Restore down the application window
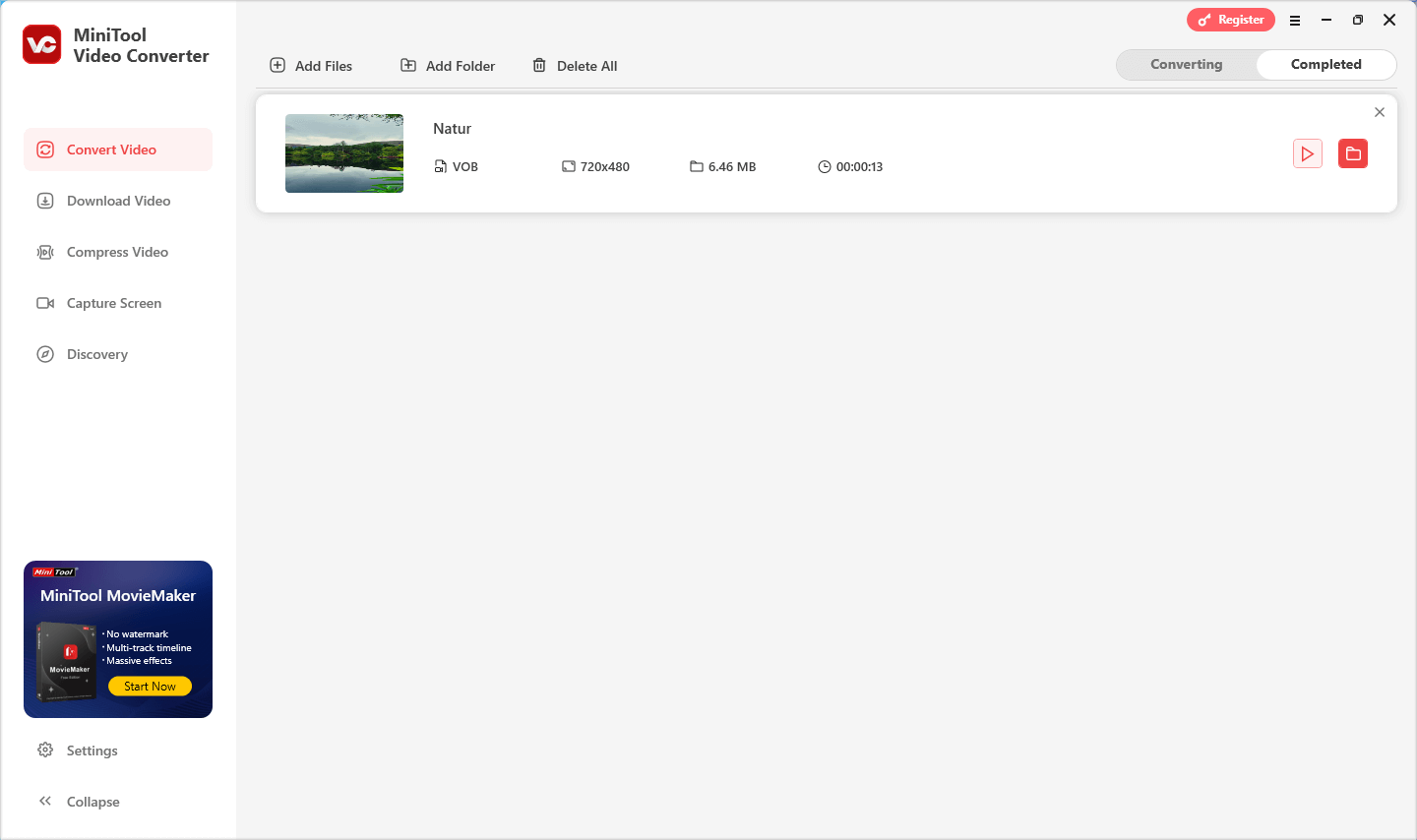The width and height of the screenshot is (1417, 840). pyautogui.click(x=1358, y=20)
